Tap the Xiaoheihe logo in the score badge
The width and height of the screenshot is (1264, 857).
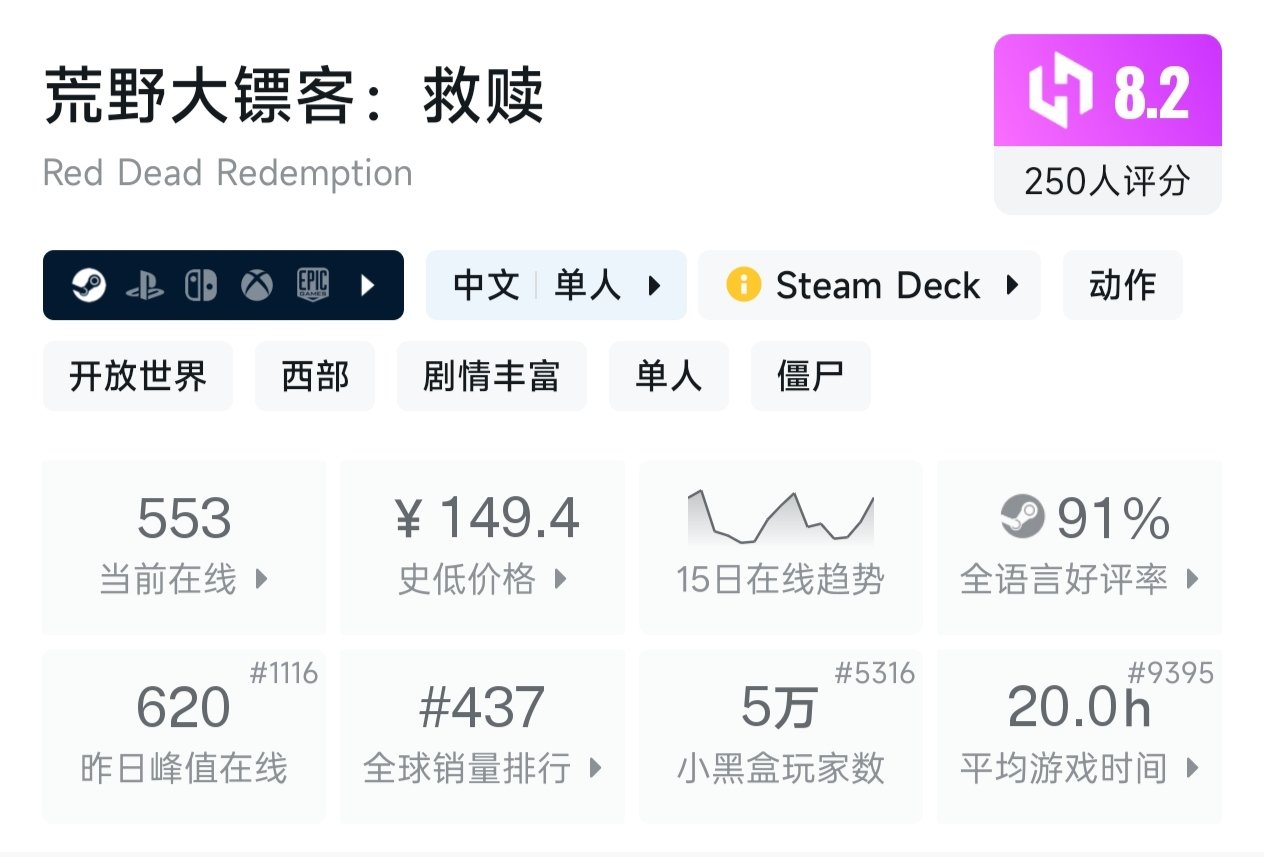(x=1062, y=94)
